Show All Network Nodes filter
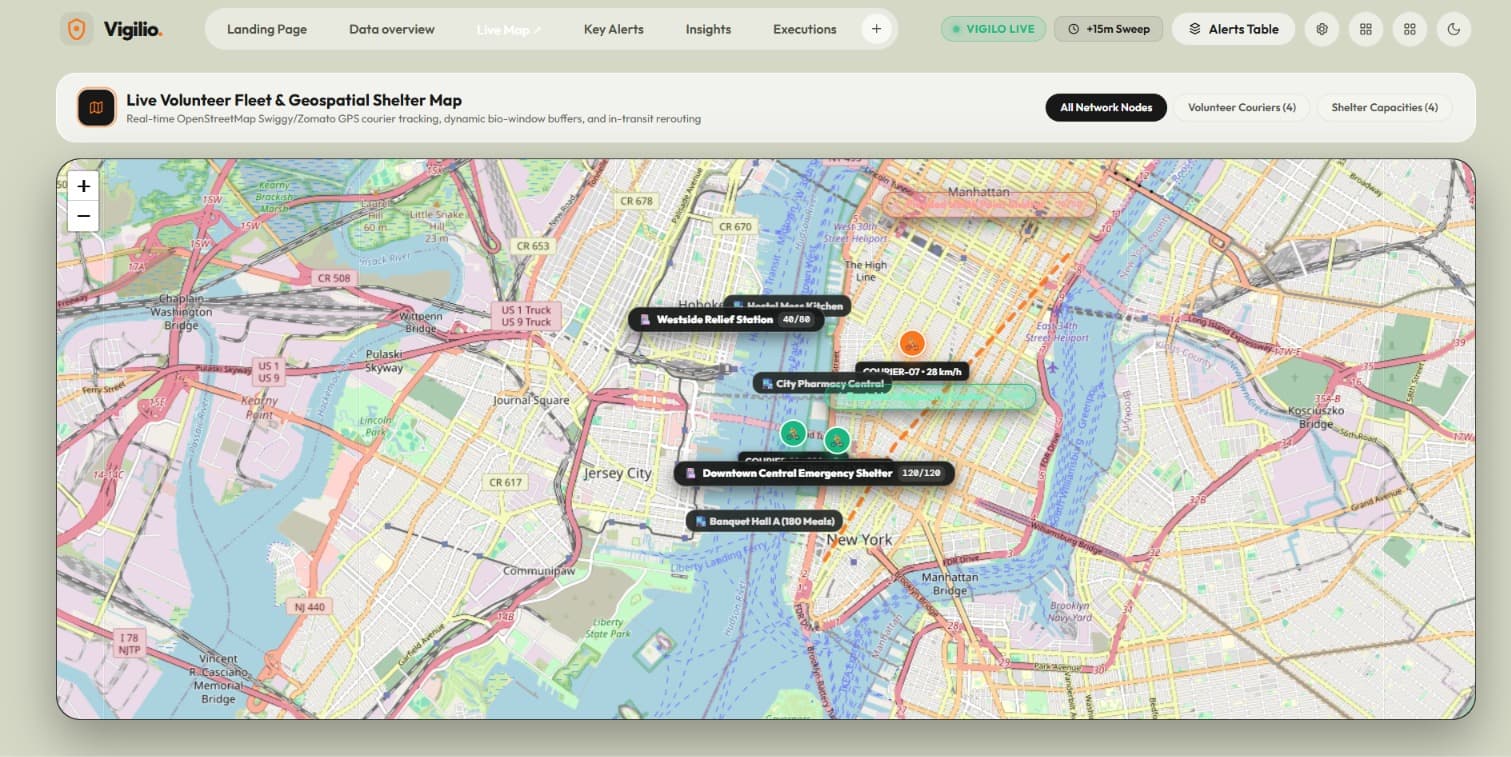Viewport: 1511px width, 757px height. tap(1106, 107)
